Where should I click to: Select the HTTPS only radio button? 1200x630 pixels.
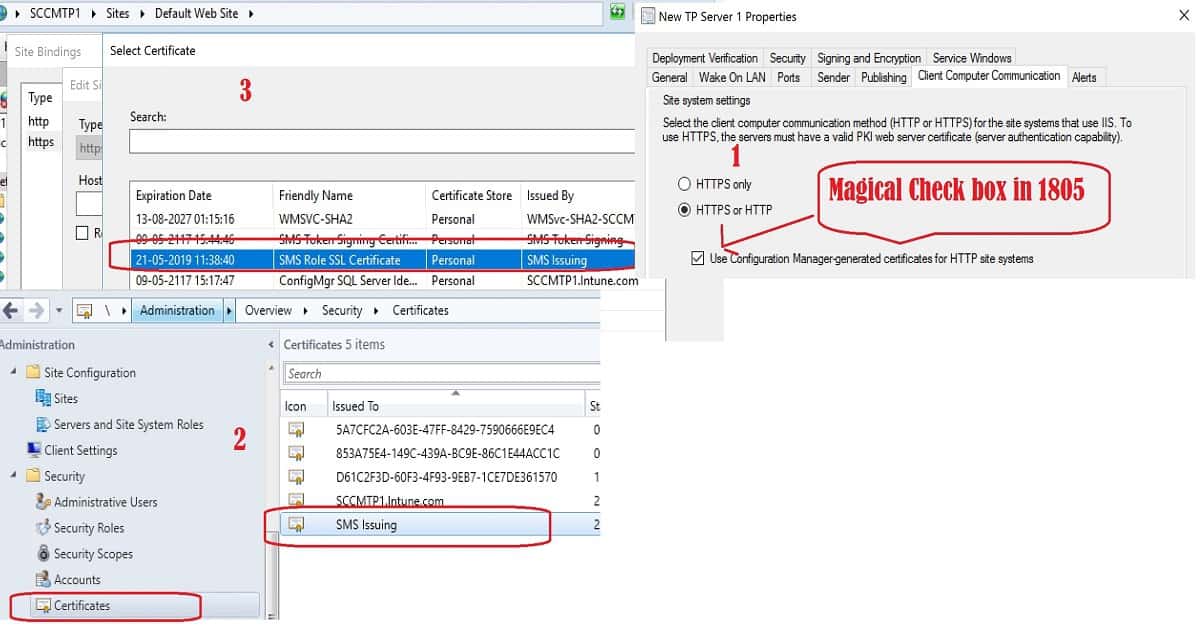[x=684, y=184]
